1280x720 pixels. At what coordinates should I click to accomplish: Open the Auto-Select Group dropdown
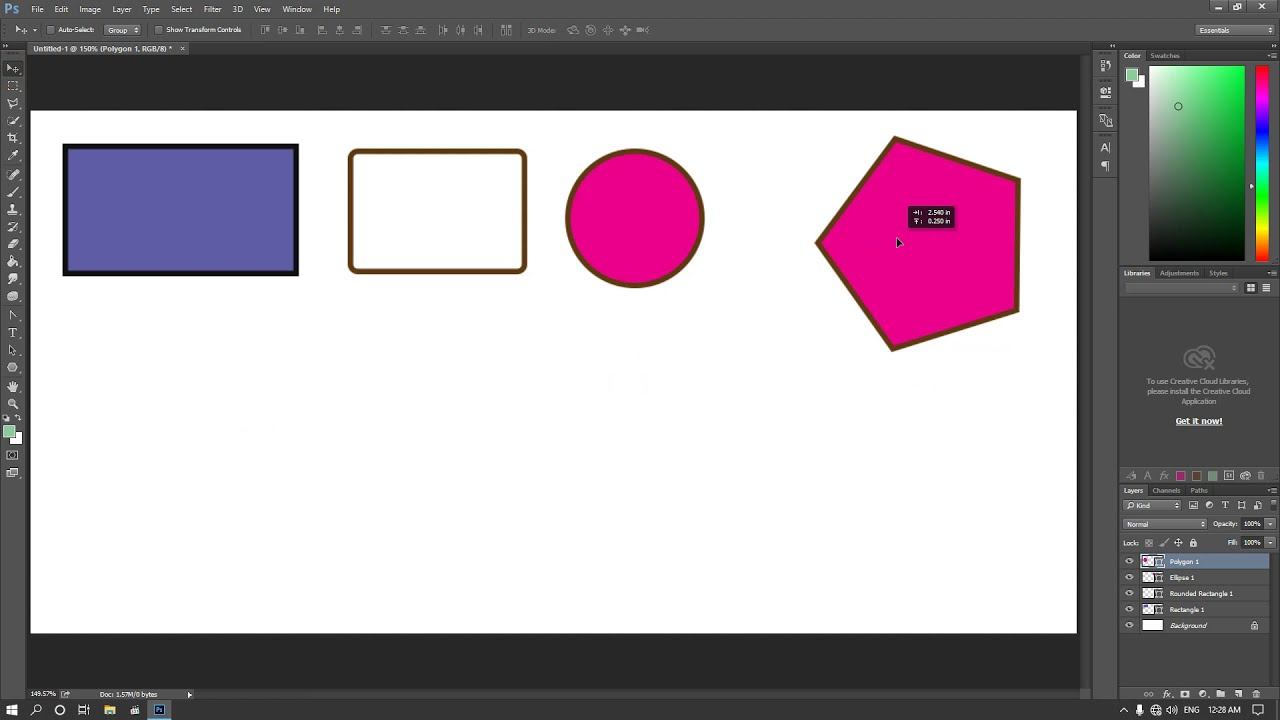(123, 30)
